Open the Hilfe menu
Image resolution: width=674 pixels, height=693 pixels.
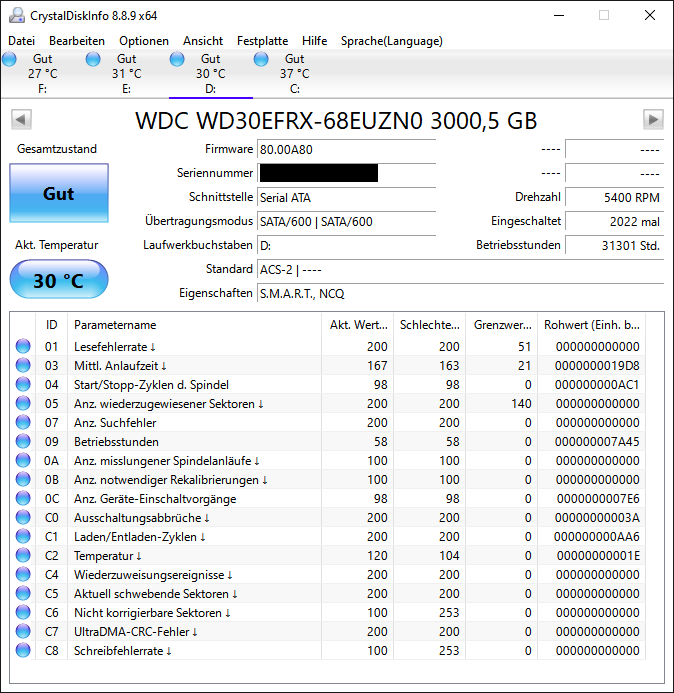(x=314, y=41)
